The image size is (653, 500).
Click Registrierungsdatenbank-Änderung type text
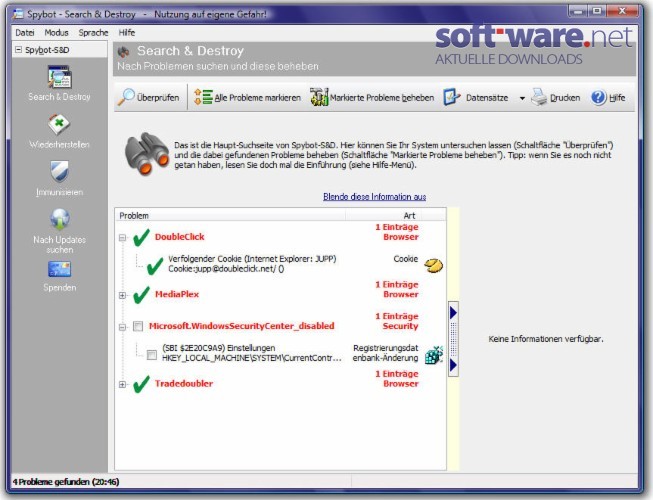[385, 353]
